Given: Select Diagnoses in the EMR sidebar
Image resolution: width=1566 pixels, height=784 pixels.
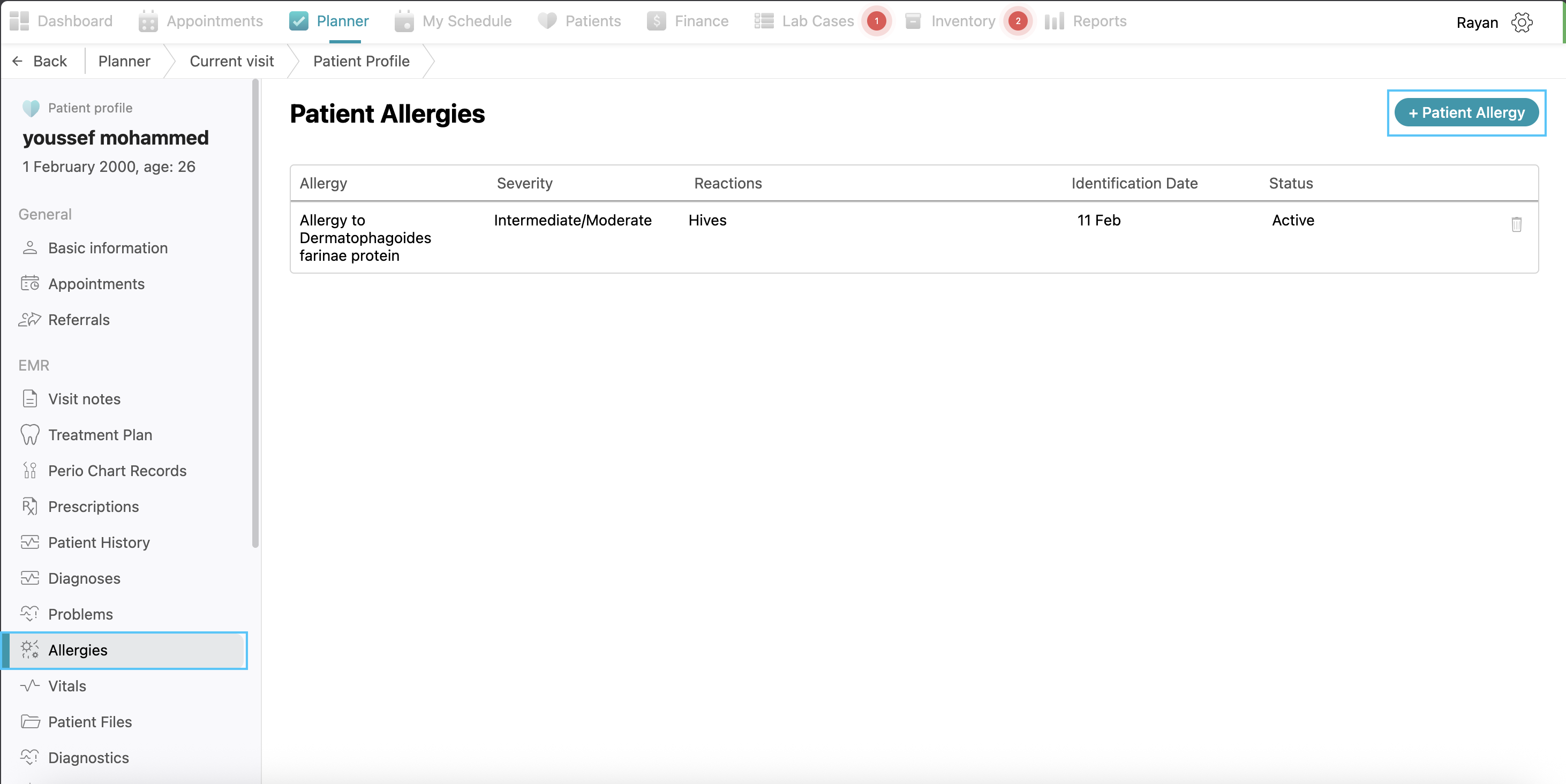Looking at the screenshot, I should point(84,578).
